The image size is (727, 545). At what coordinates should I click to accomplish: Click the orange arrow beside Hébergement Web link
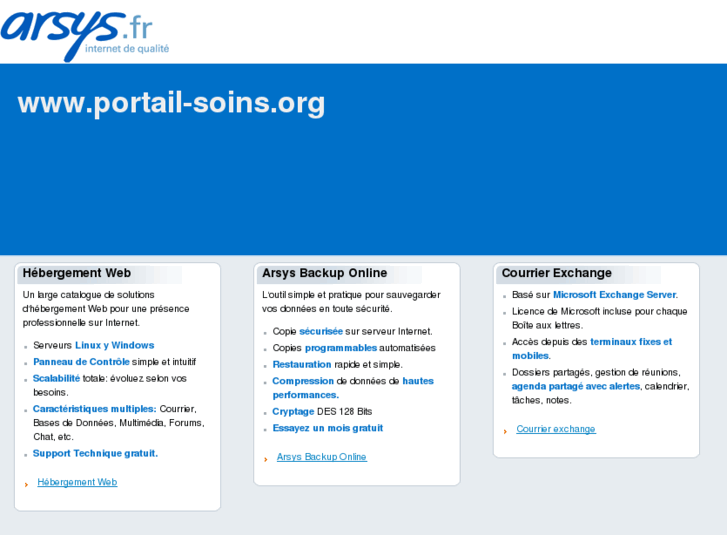pyautogui.click(x=26, y=485)
